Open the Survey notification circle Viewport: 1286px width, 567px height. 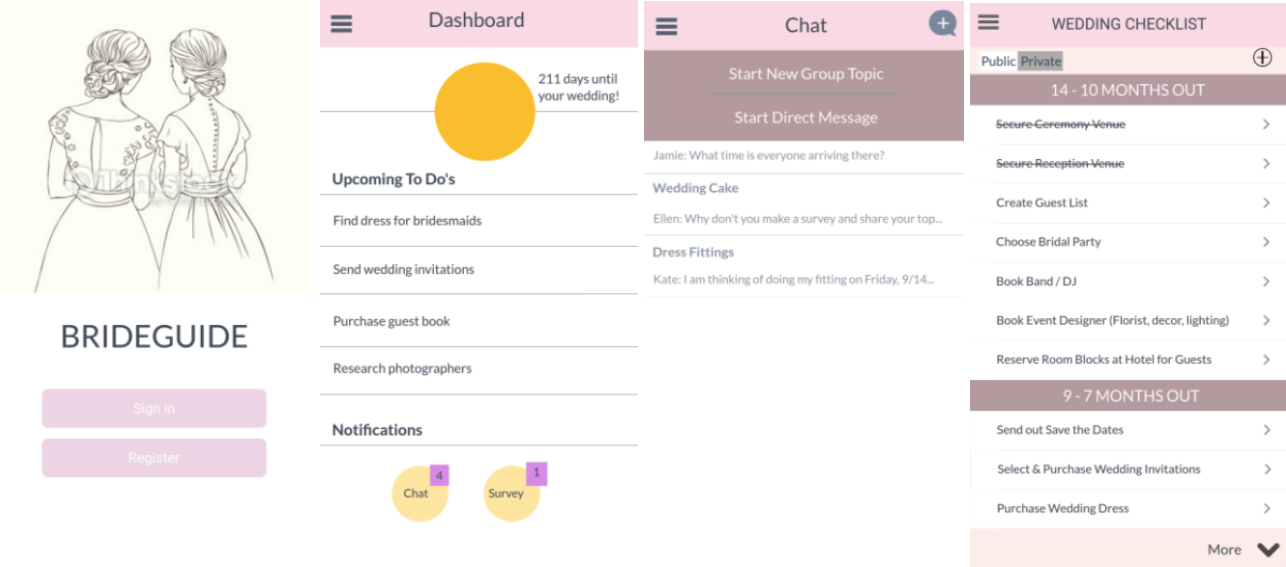click(511, 493)
